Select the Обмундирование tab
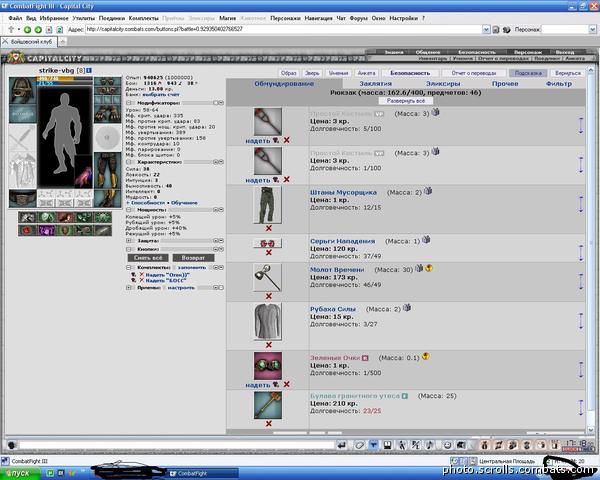 click(284, 83)
